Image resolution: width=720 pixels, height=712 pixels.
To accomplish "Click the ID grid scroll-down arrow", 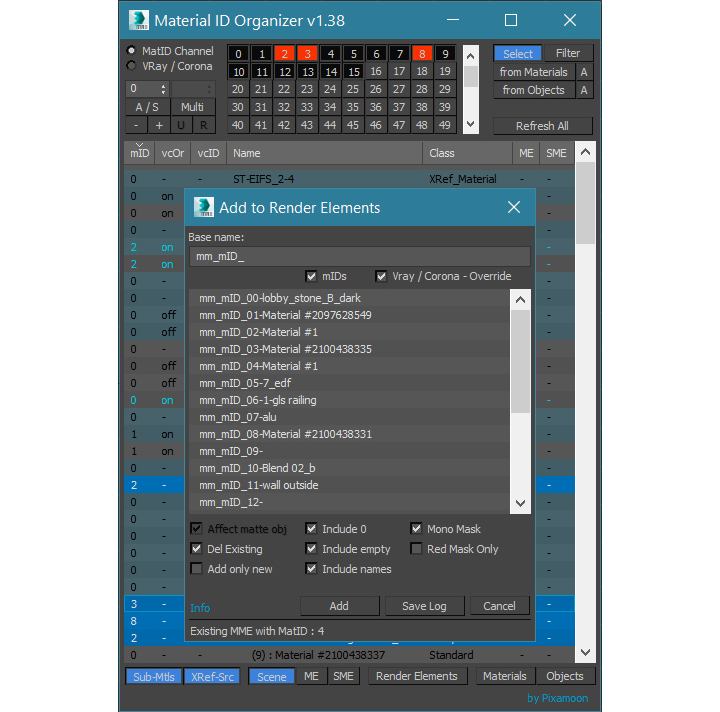I will (x=471, y=124).
